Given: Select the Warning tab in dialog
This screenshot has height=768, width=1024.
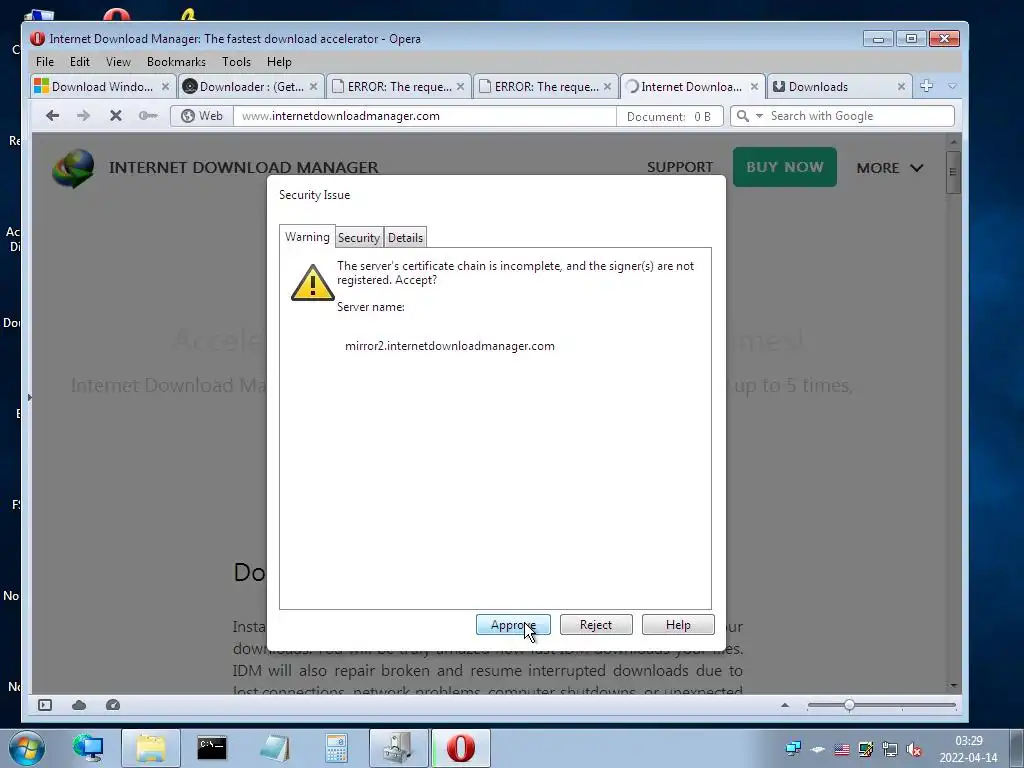Looking at the screenshot, I should click(307, 236).
